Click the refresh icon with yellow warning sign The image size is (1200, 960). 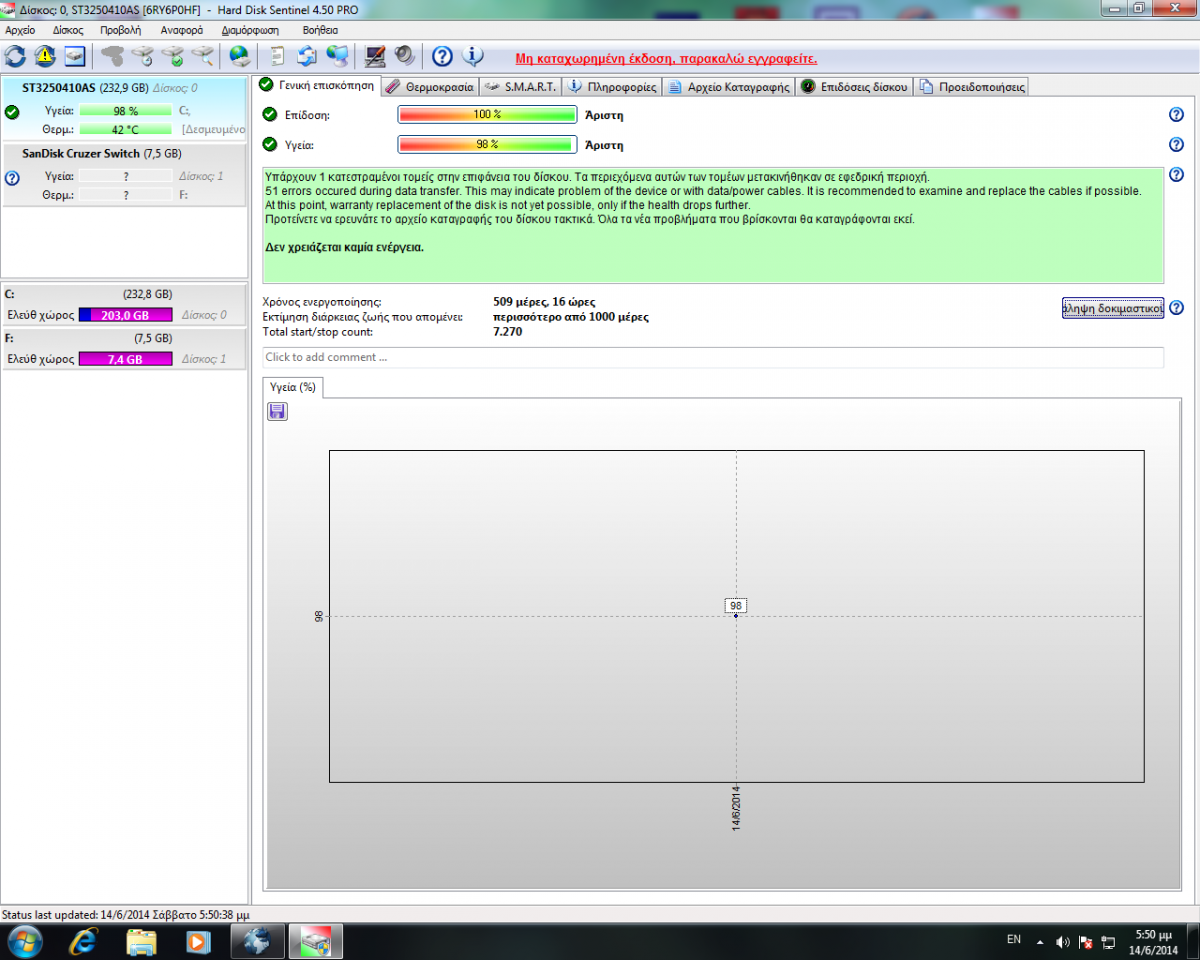tap(45, 56)
